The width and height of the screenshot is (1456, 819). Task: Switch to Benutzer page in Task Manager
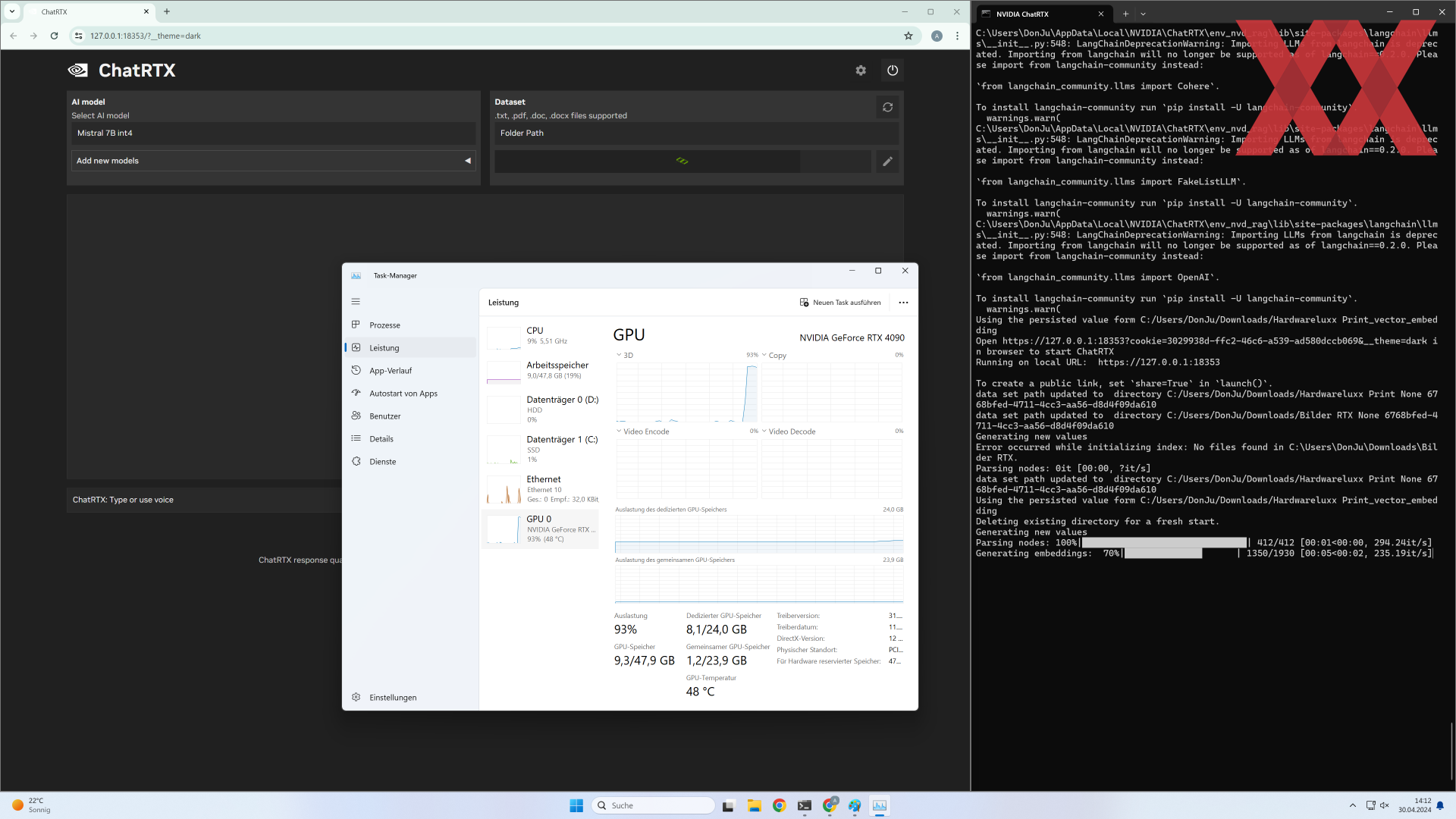coord(410,416)
